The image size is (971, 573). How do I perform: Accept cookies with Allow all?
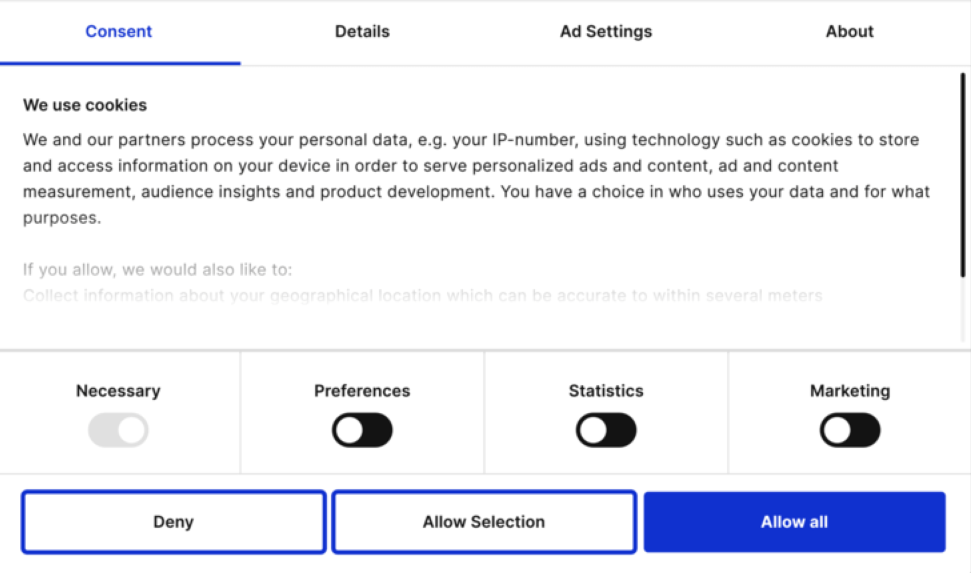click(x=794, y=522)
